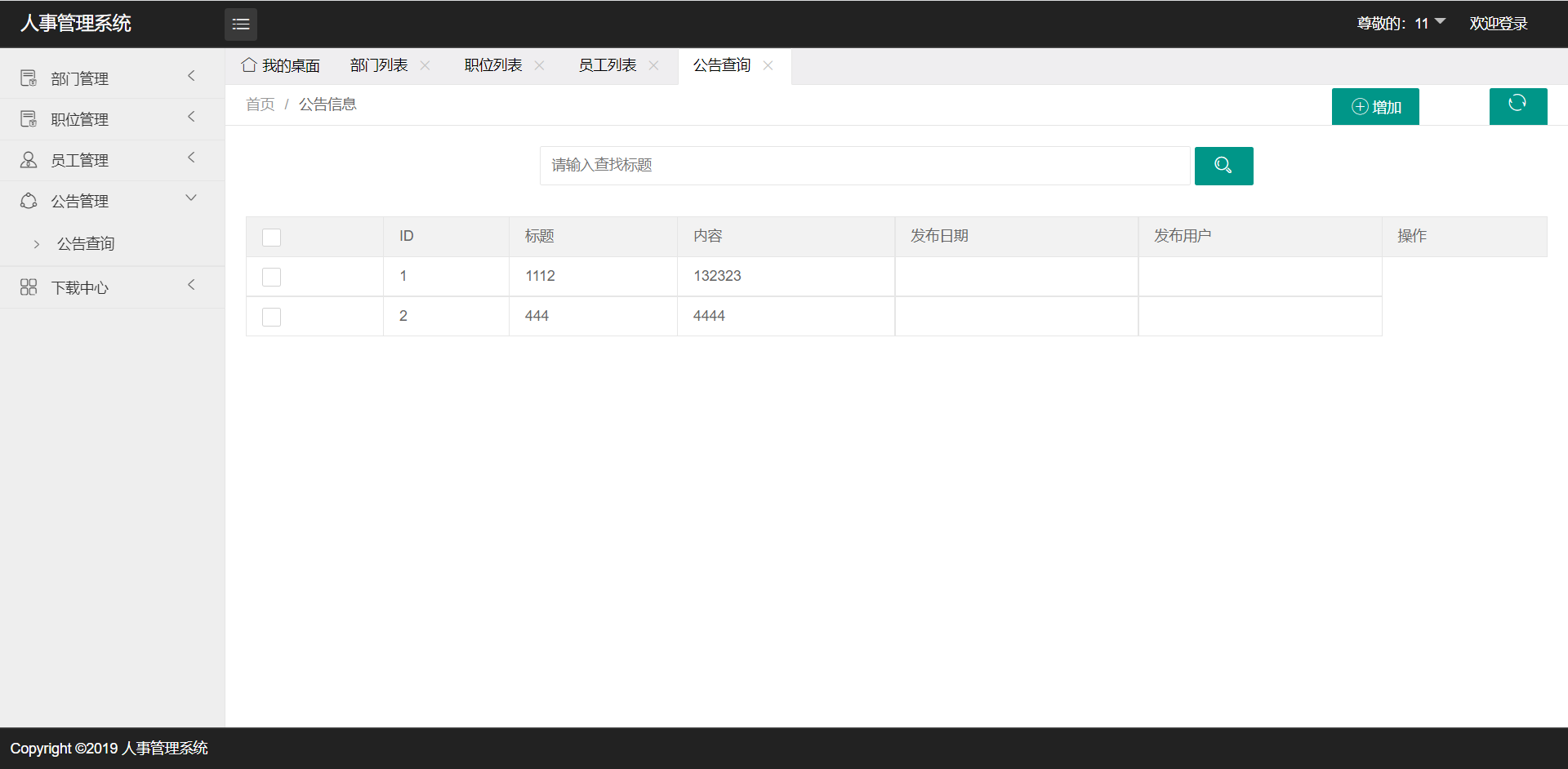This screenshot has width=1568, height=769.
Task: Click the sidebar collapse hamburger icon
Action: [241, 24]
